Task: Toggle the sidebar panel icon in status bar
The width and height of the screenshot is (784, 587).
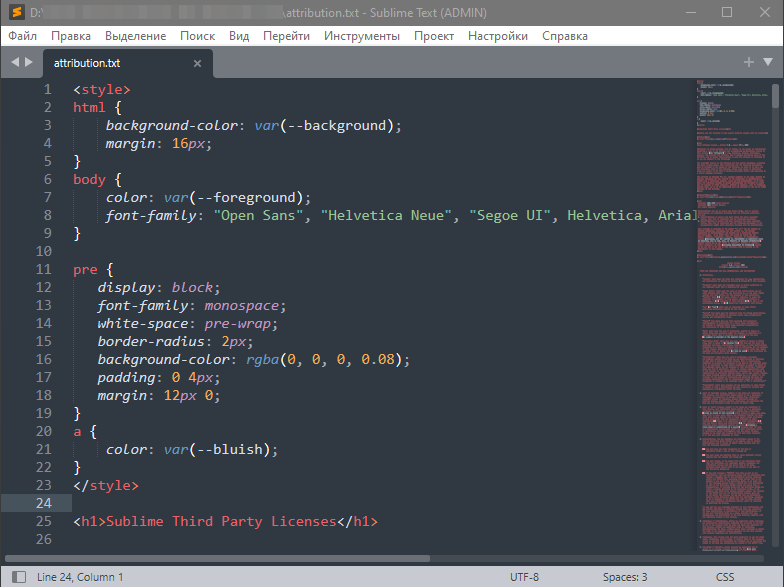Action: pos(19,576)
